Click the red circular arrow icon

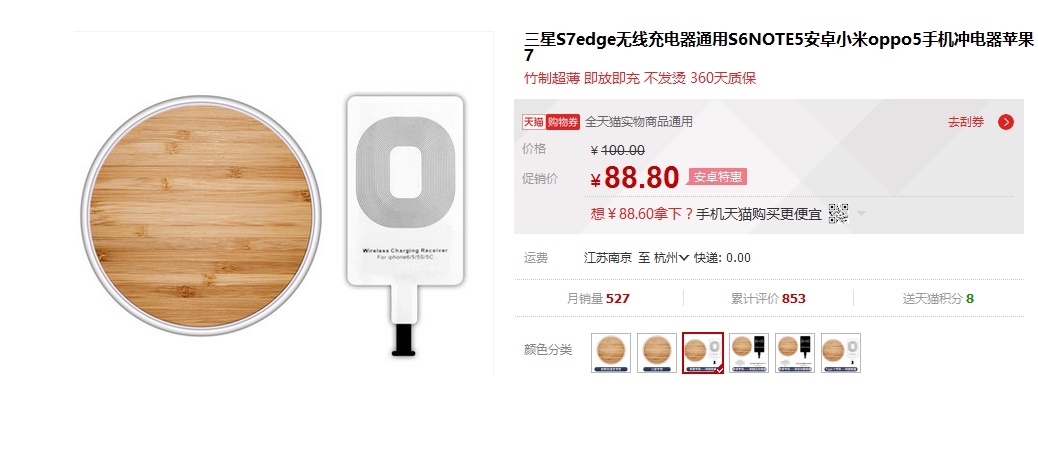(1006, 122)
